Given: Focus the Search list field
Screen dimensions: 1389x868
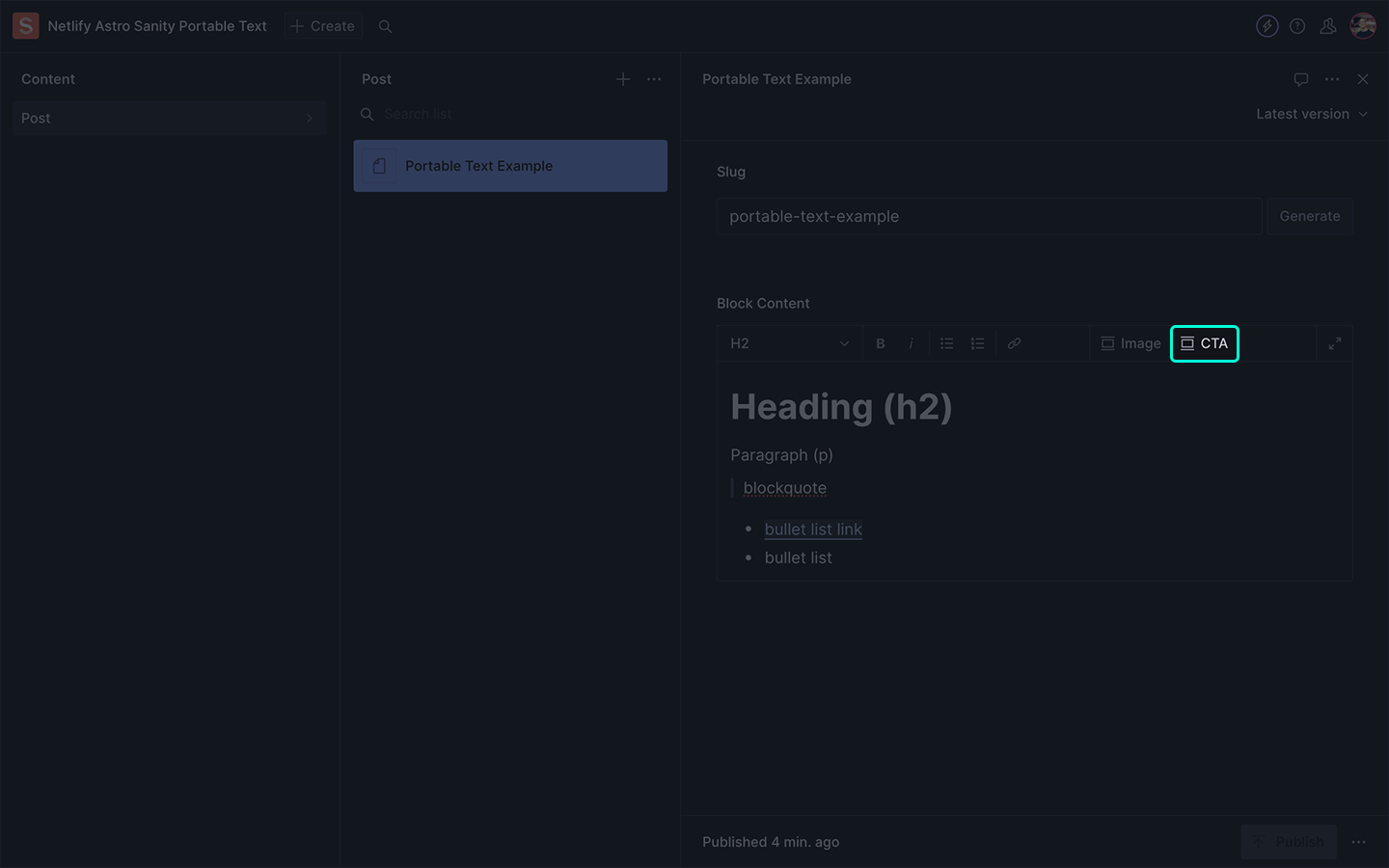Looking at the screenshot, I should [x=511, y=114].
